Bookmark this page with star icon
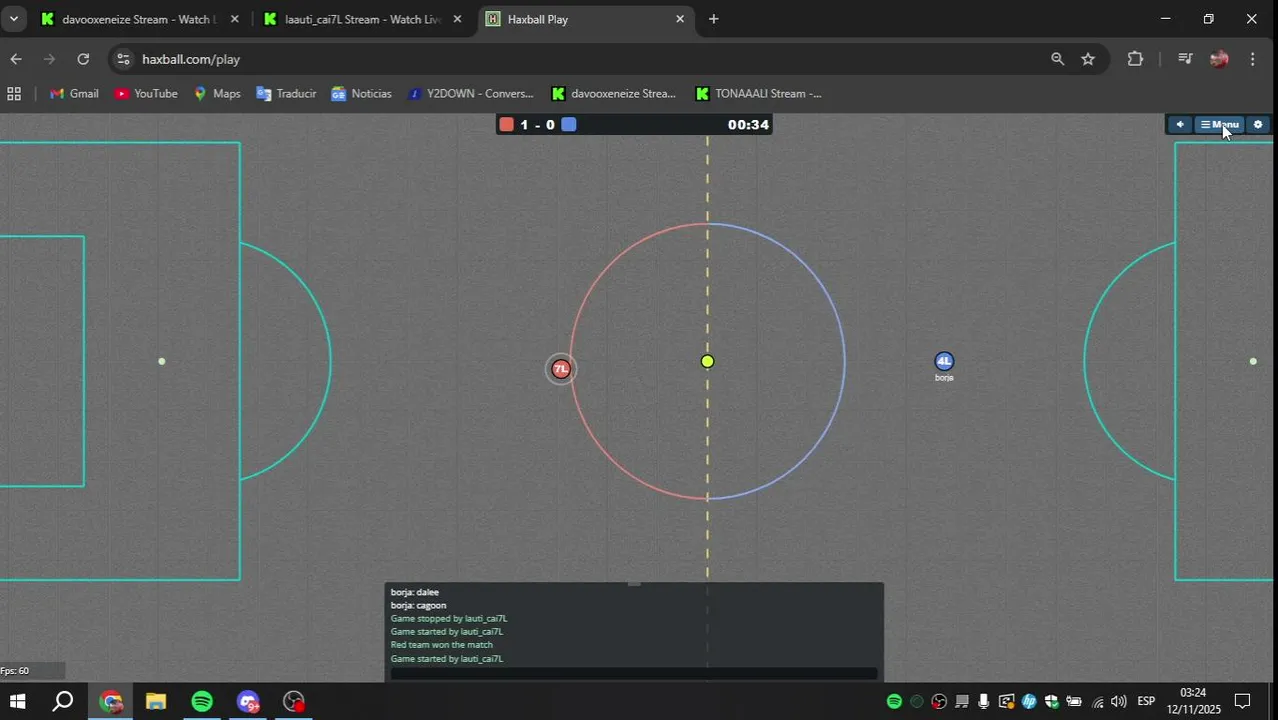Viewport: 1278px width, 720px height. (1088, 59)
